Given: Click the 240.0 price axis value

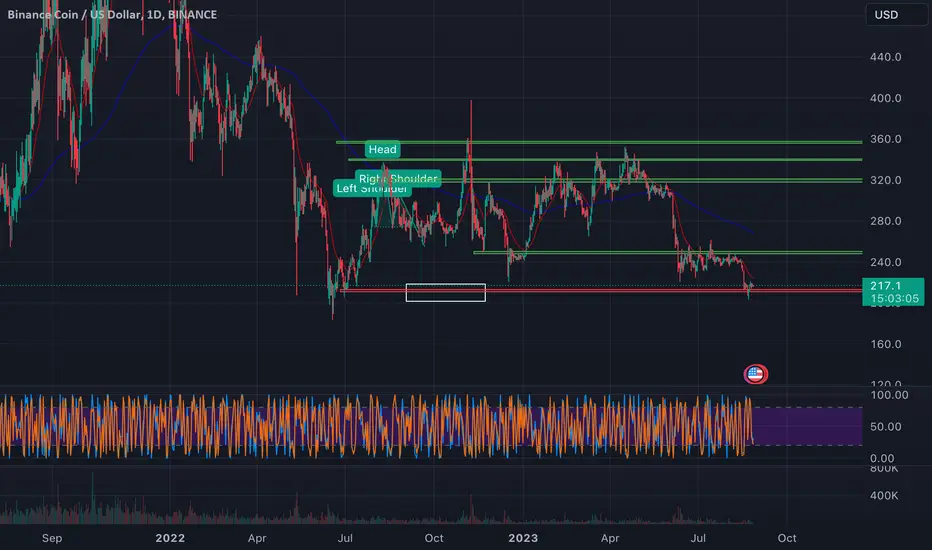Looking at the screenshot, I should [886, 262].
